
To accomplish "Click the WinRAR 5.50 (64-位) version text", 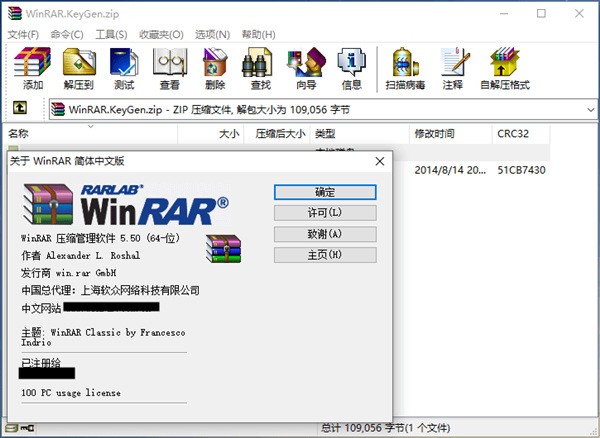I will 100,238.
